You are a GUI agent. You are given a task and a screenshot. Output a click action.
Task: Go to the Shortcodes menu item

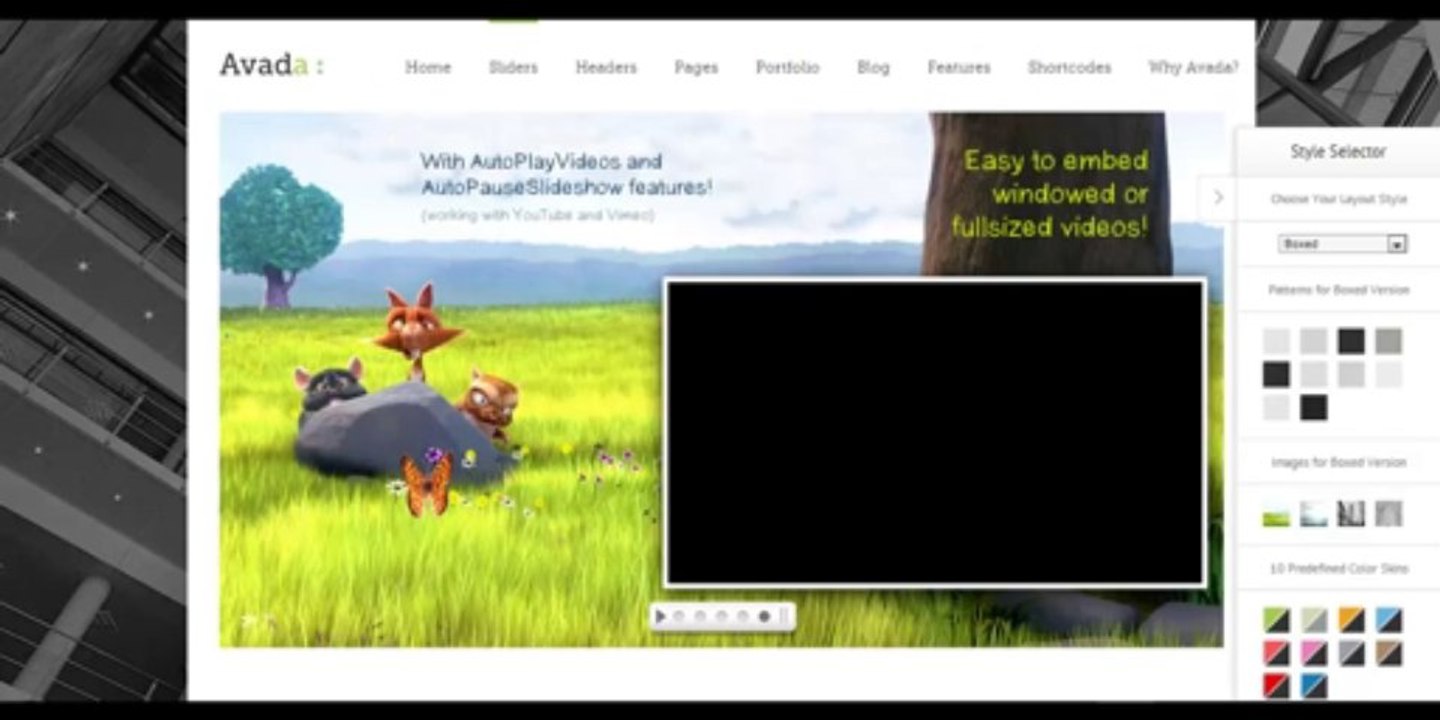pos(1069,67)
